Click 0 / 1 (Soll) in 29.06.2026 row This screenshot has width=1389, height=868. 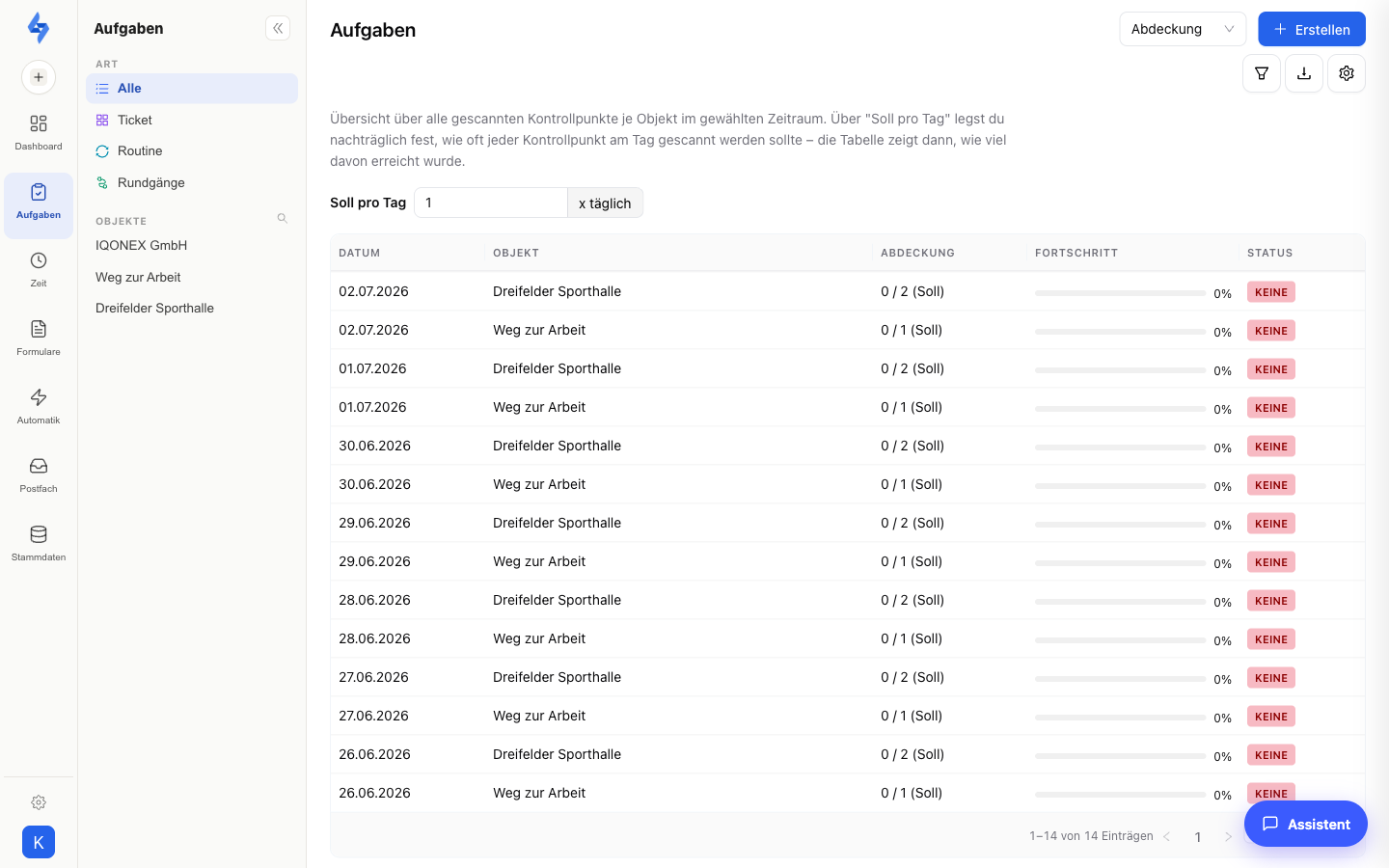(912, 561)
